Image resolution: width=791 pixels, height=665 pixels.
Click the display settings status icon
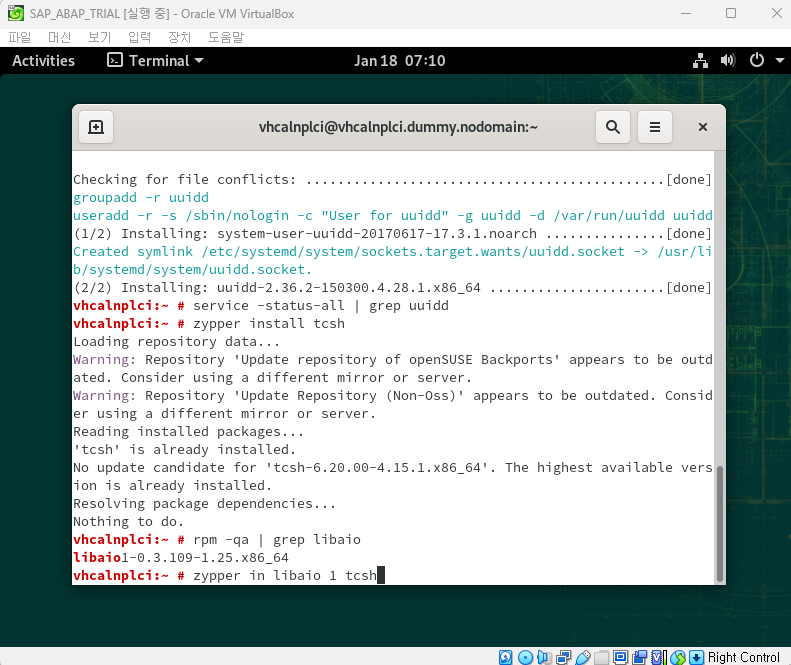pyautogui.click(x=620, y=657)
